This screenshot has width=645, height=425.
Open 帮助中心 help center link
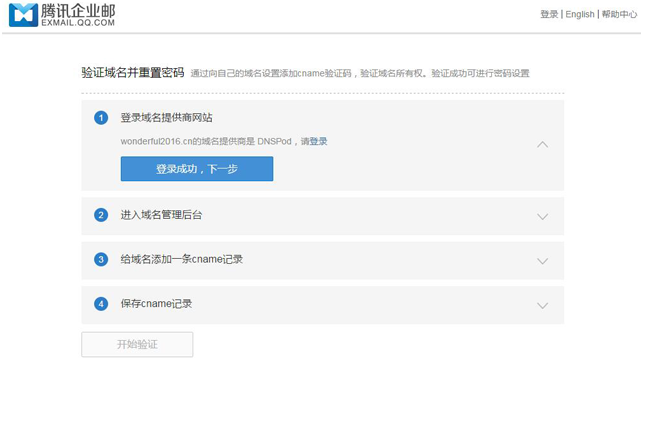pos(619,15)
